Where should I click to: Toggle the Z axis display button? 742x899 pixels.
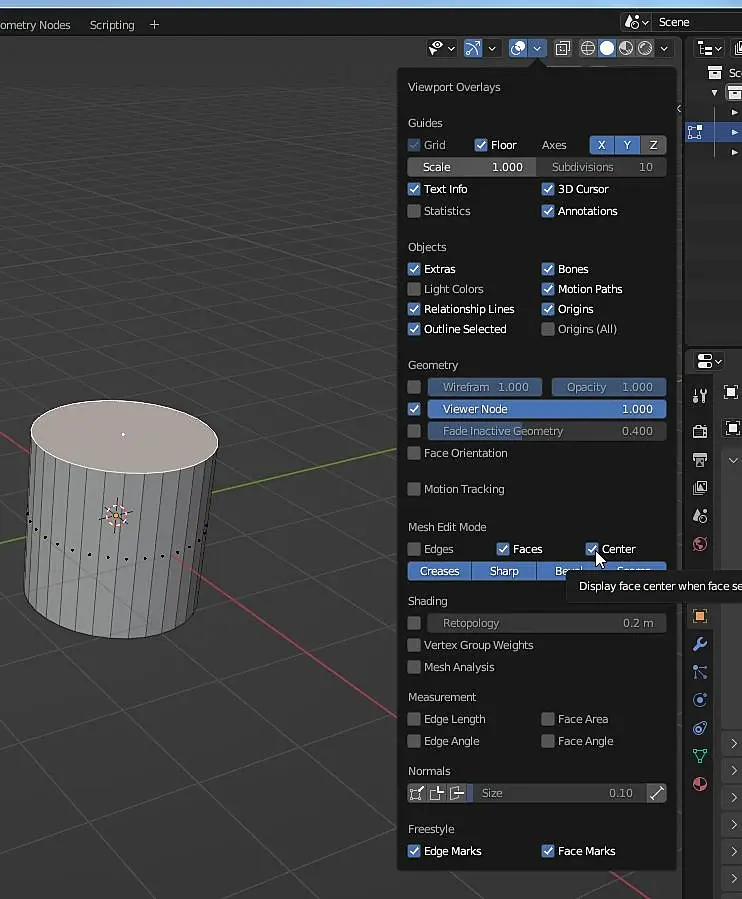click(653, 145)
